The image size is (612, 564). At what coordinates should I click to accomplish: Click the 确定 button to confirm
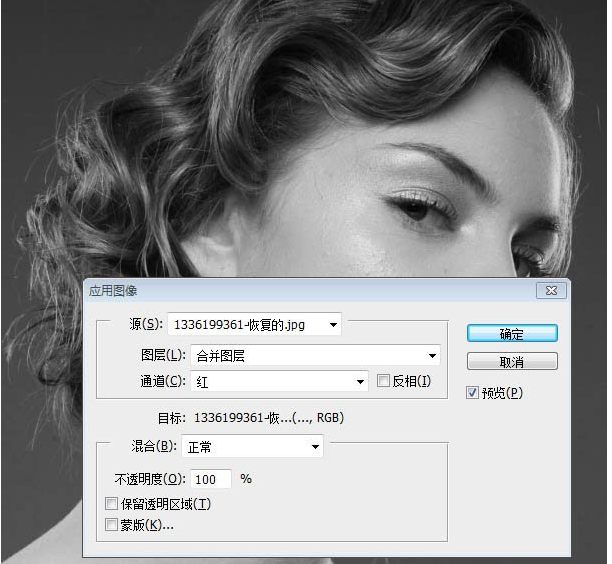pyautogui.click(x=512, y=333)
